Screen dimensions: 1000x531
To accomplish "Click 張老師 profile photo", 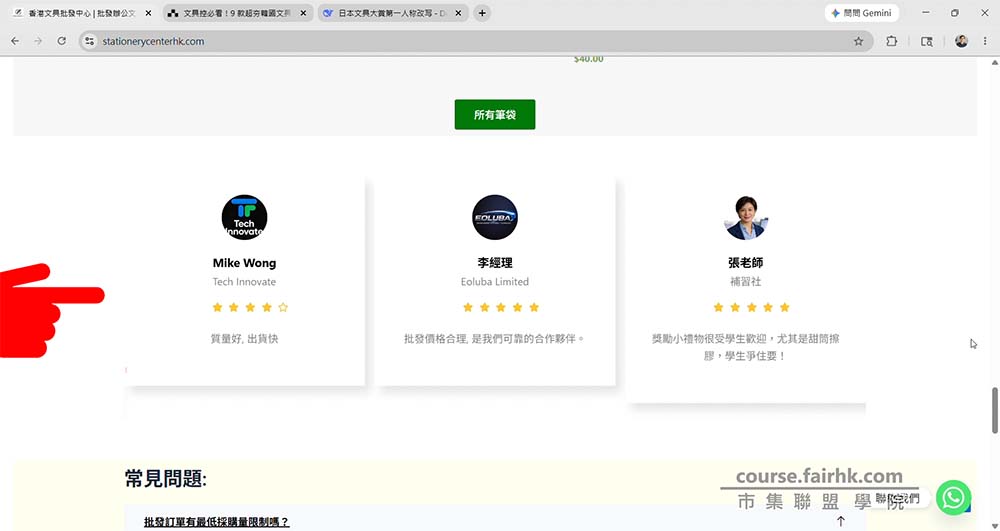I will point(746,217).
